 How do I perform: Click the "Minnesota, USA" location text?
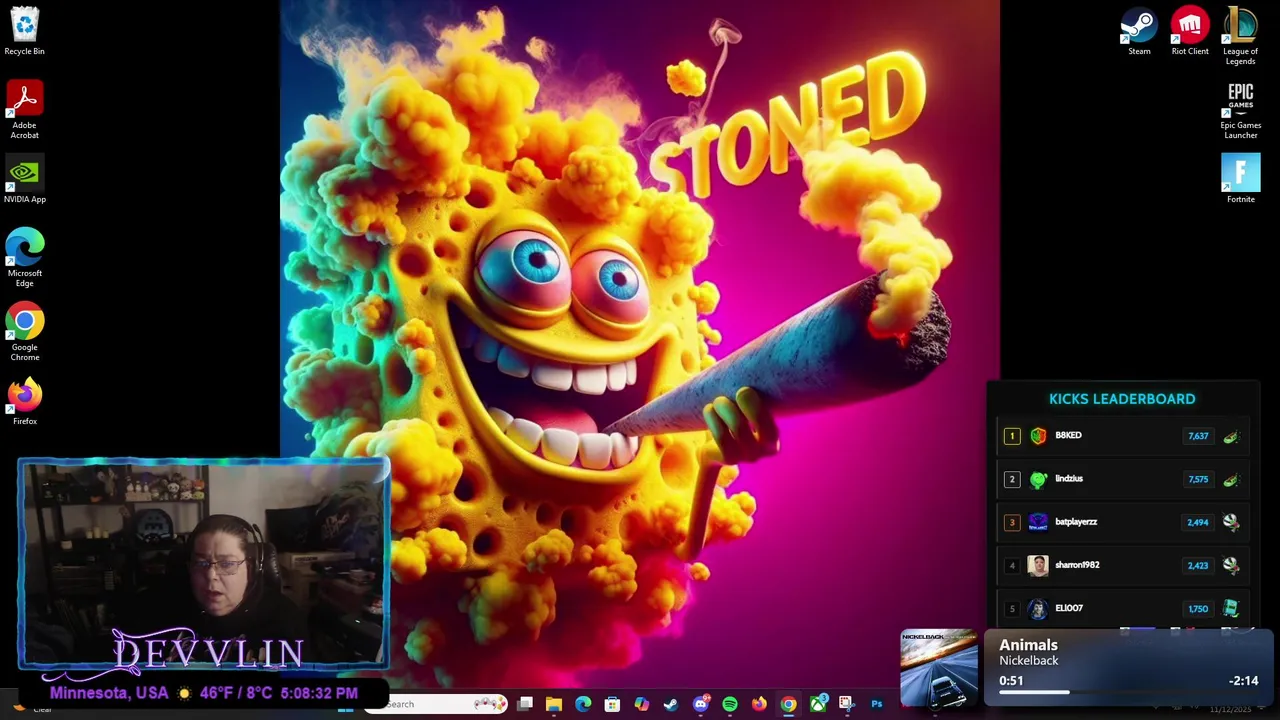[108, 693]
